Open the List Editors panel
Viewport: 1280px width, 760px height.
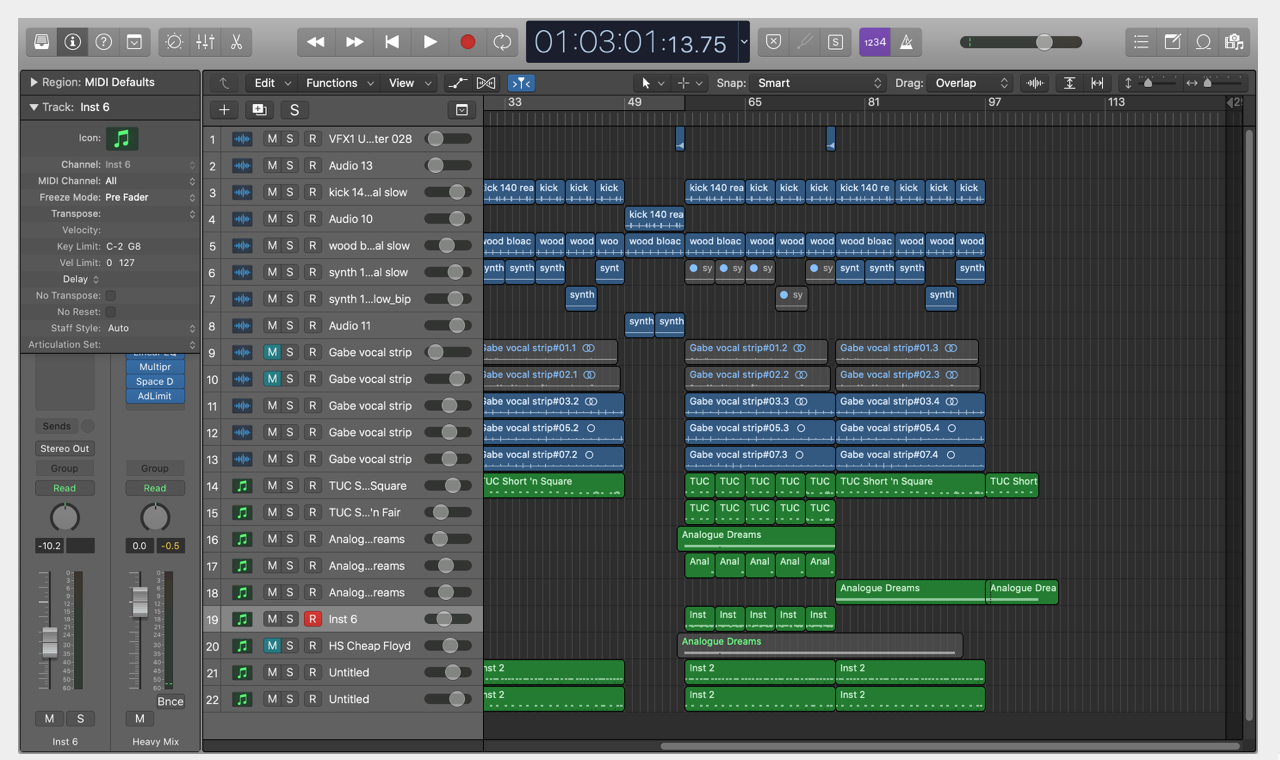point(1141,42)
